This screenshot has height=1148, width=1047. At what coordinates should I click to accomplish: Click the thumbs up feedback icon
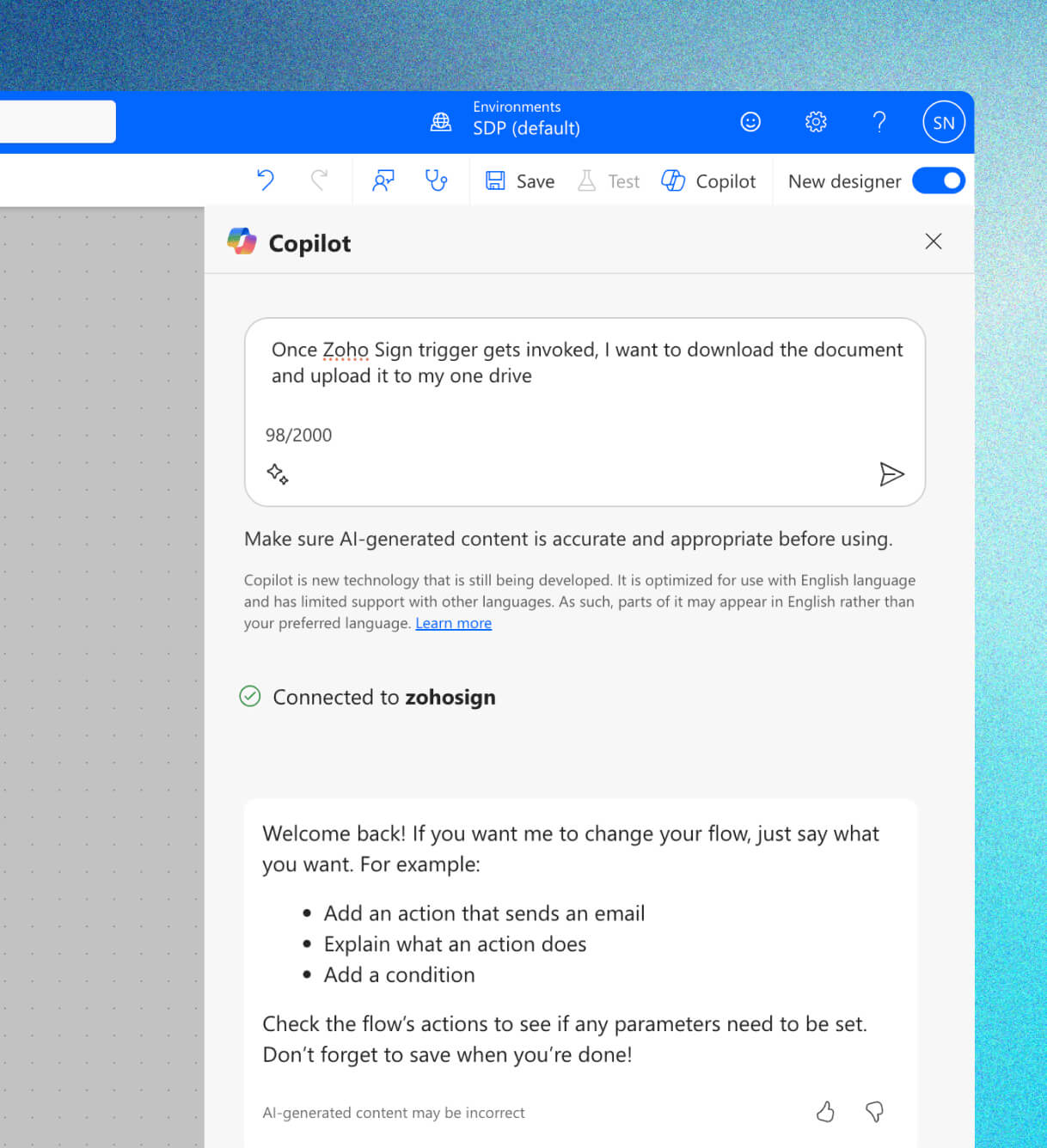pyautogui.click(x=825, y=1112)
